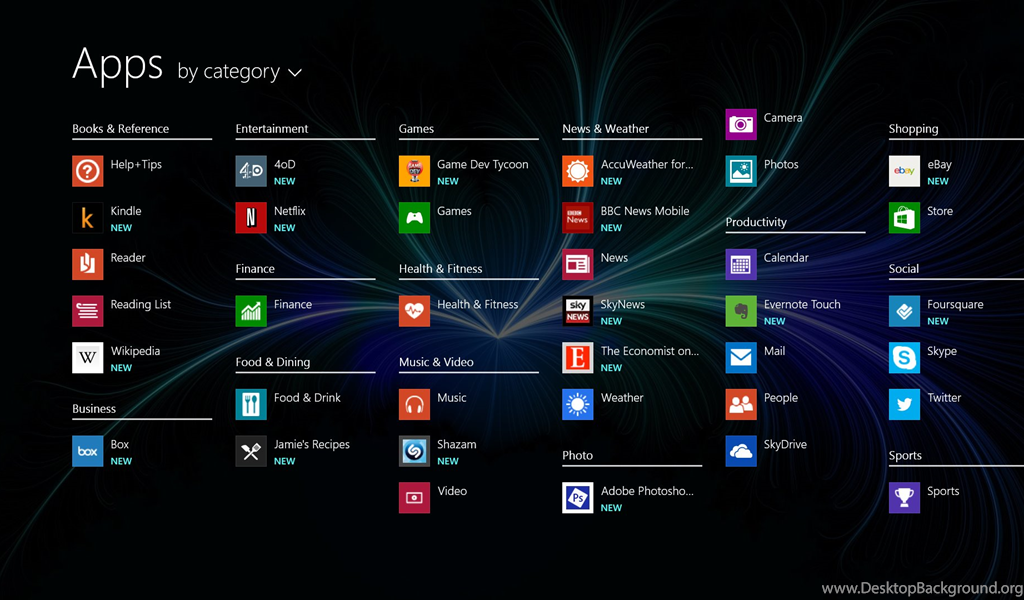Launch the Wikipedia app icon
This screenshot has height=600, width=1024.
coord(88,358)
